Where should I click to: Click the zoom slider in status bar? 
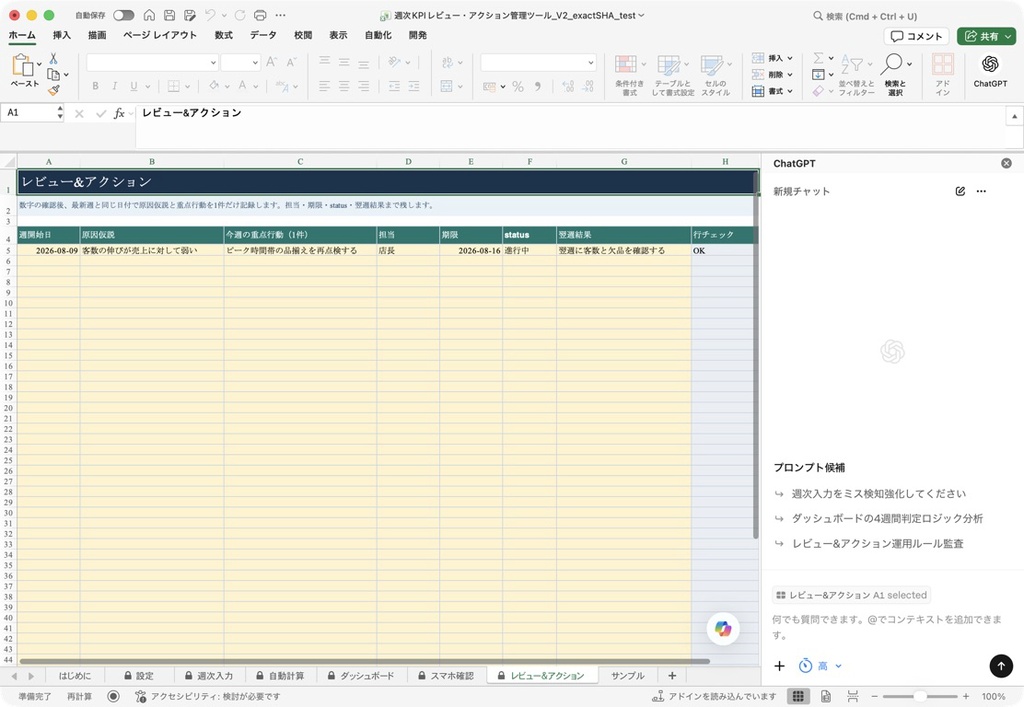920,697
